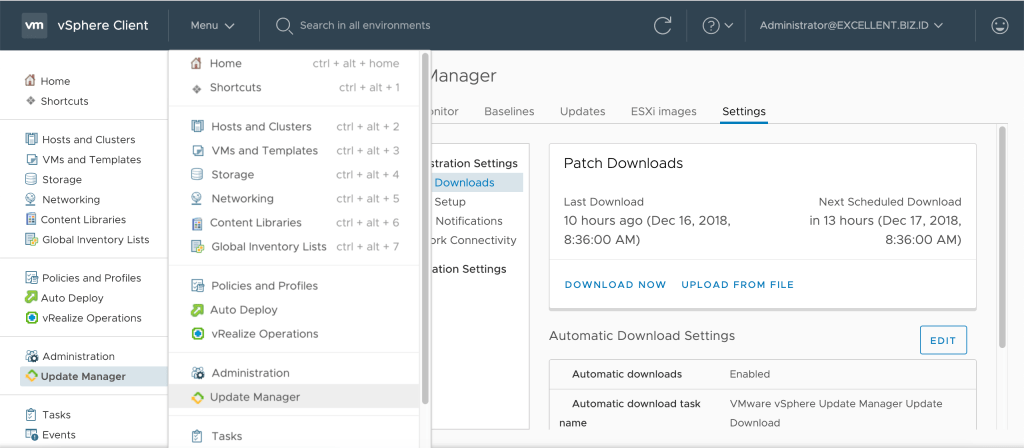This screenshot has height=448, width=1024.
Task: Choose VMs and Templates menu entry
Action: click(x=264, y=150)
